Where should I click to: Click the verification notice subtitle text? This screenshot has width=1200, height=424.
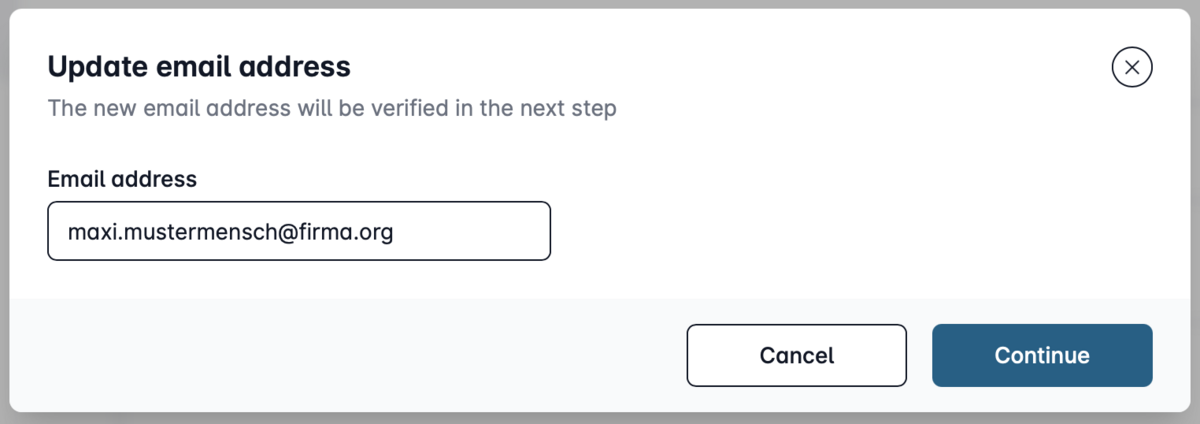(331, 107)
